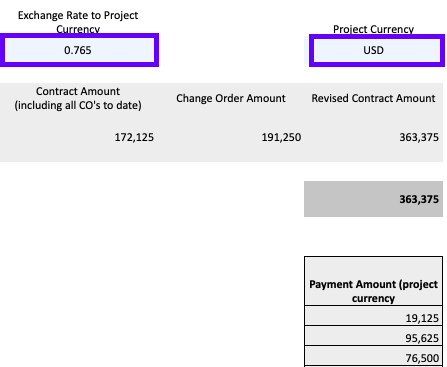Select the bold 363,375 total cell
The width and height of the screenshot is (447, 367).
[x=373, y=199]
